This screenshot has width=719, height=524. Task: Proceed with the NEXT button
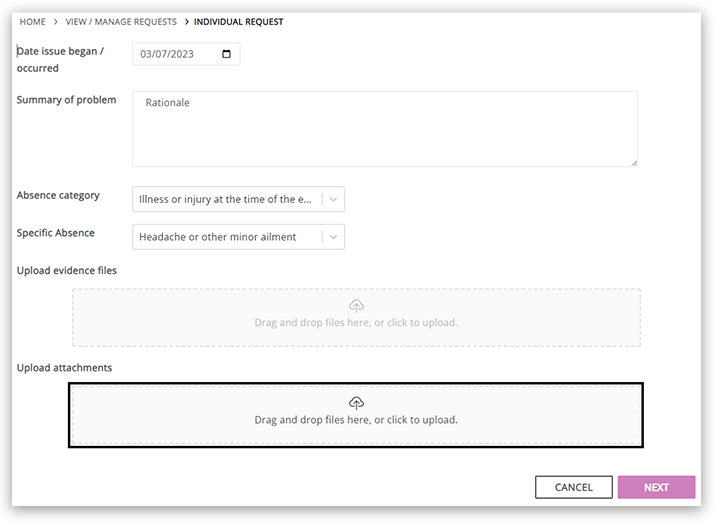(x=656, y=487)
